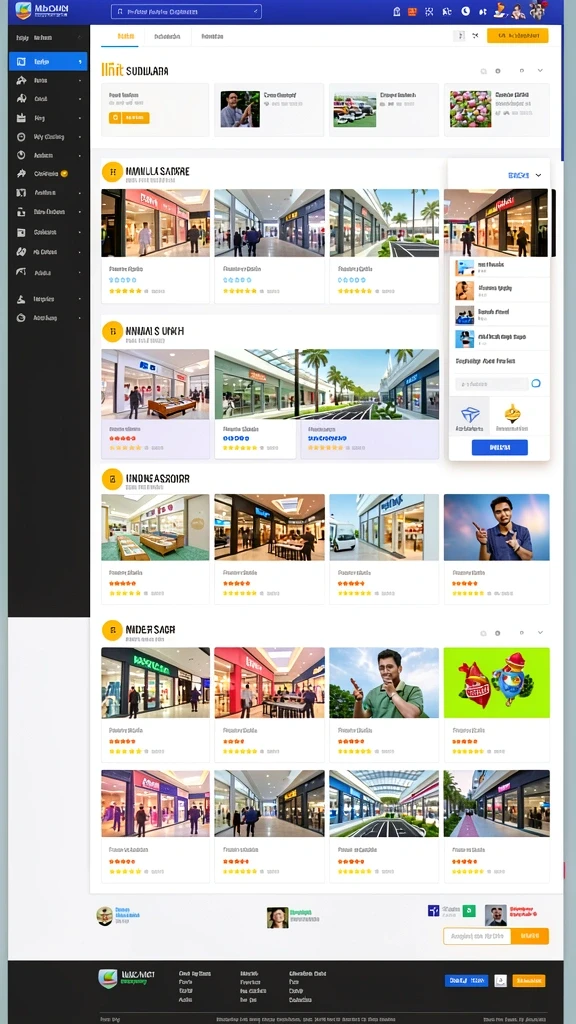Click the crescent moon icon in the header

[466, 11]
